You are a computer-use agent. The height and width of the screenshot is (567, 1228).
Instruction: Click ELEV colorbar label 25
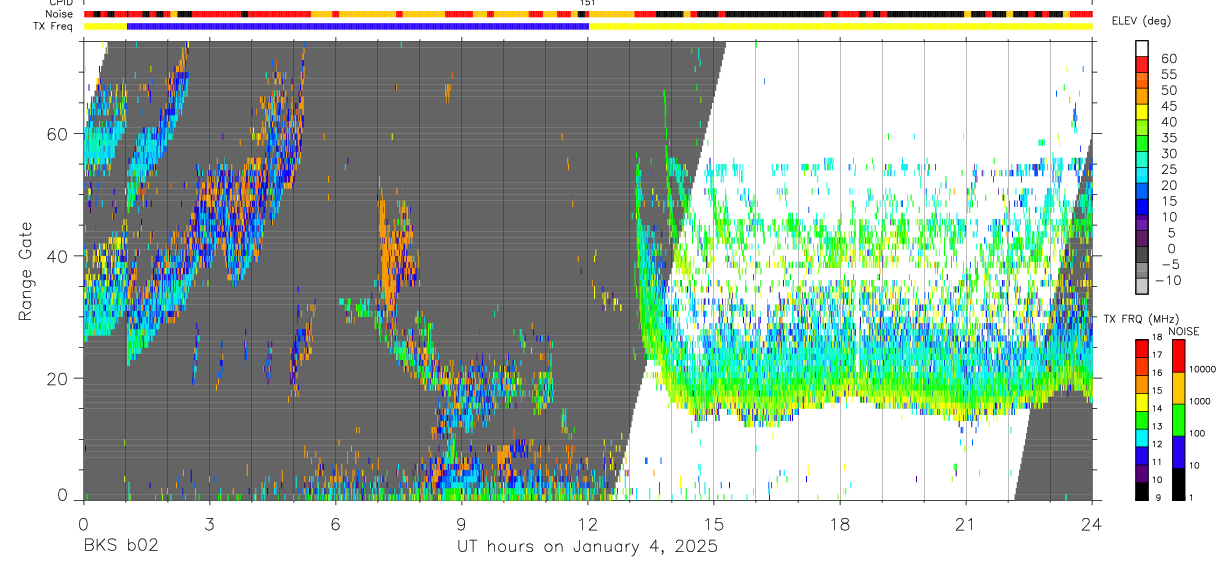pos(1169,170)
